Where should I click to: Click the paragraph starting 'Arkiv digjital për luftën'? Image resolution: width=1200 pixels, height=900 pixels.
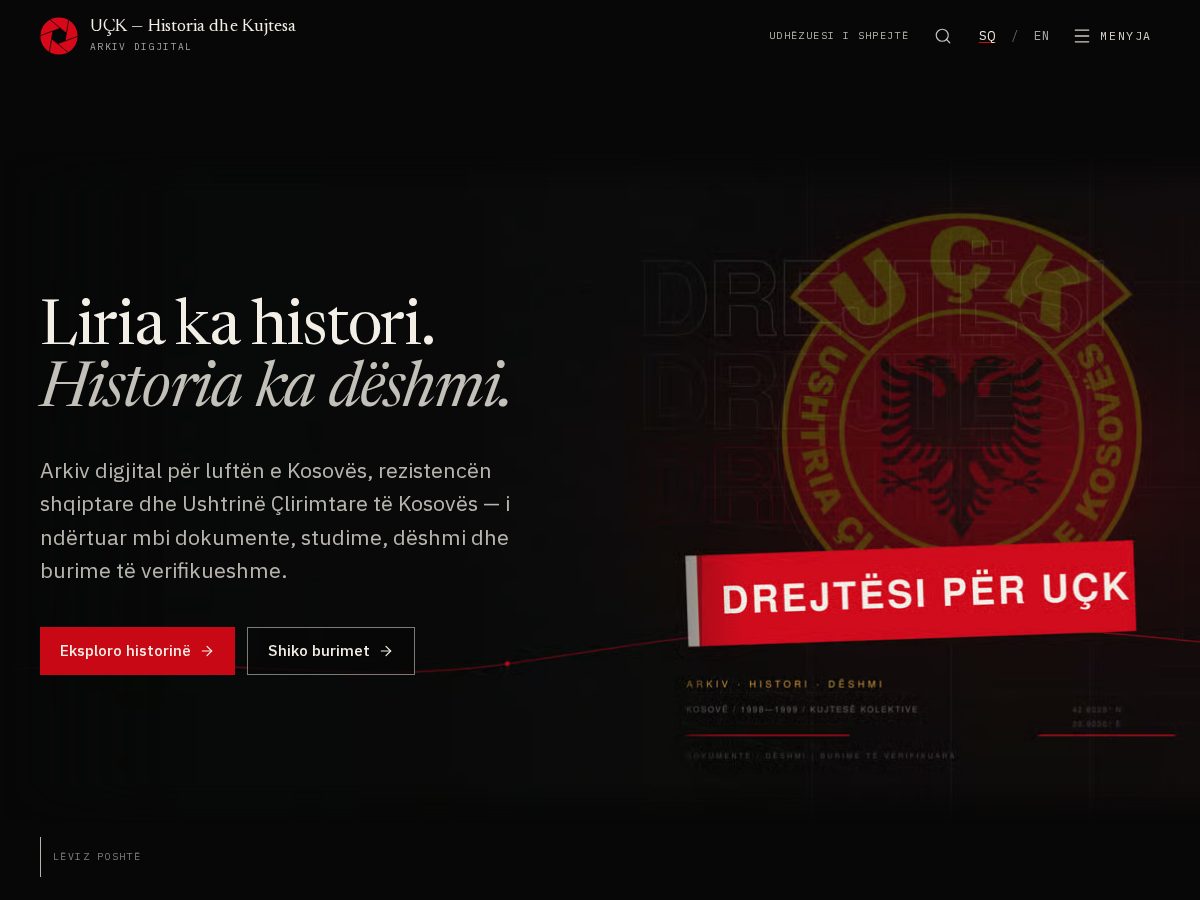tap(275, 521)
